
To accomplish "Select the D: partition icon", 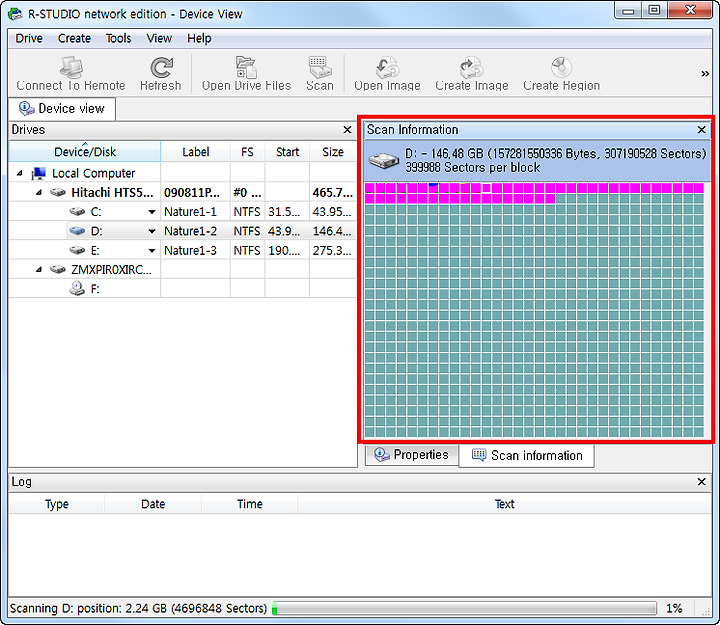I will (77, 231).
